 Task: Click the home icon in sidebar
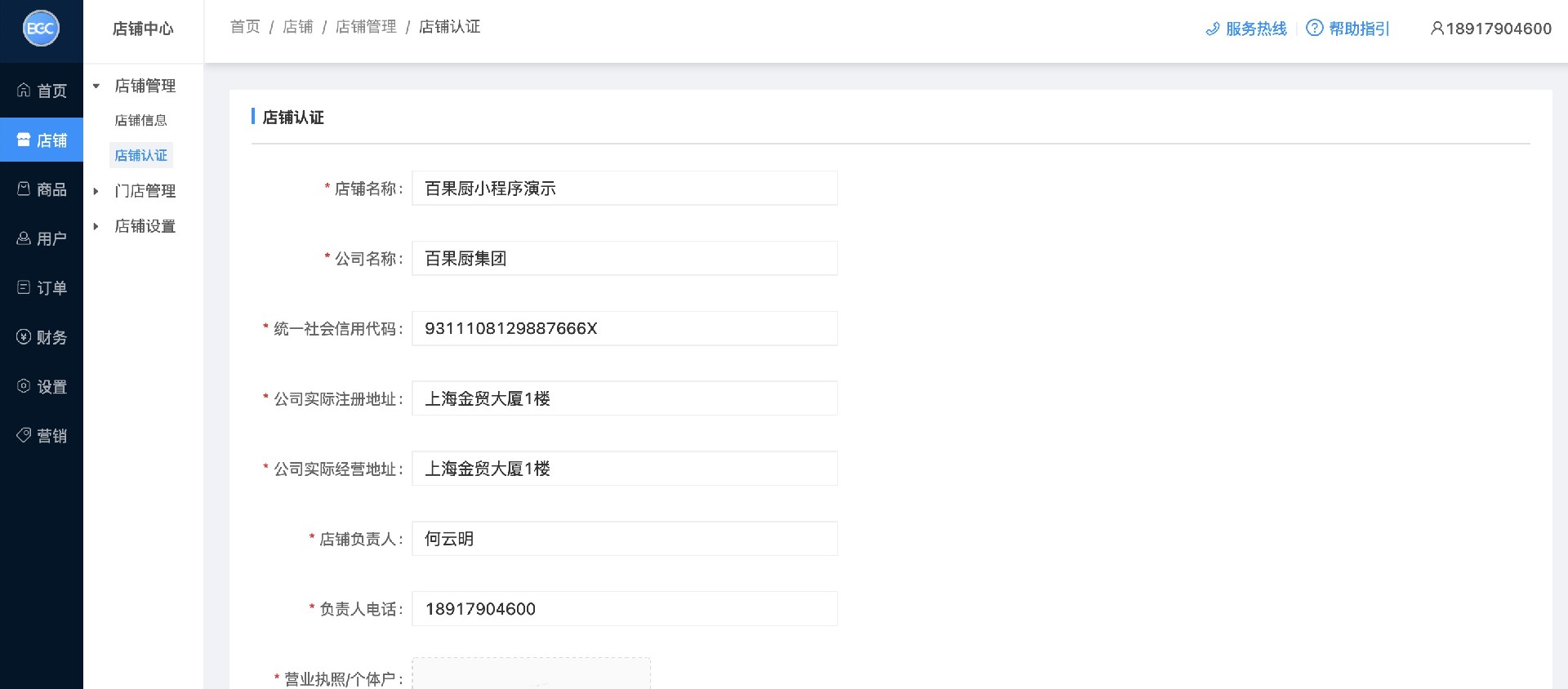24,90
